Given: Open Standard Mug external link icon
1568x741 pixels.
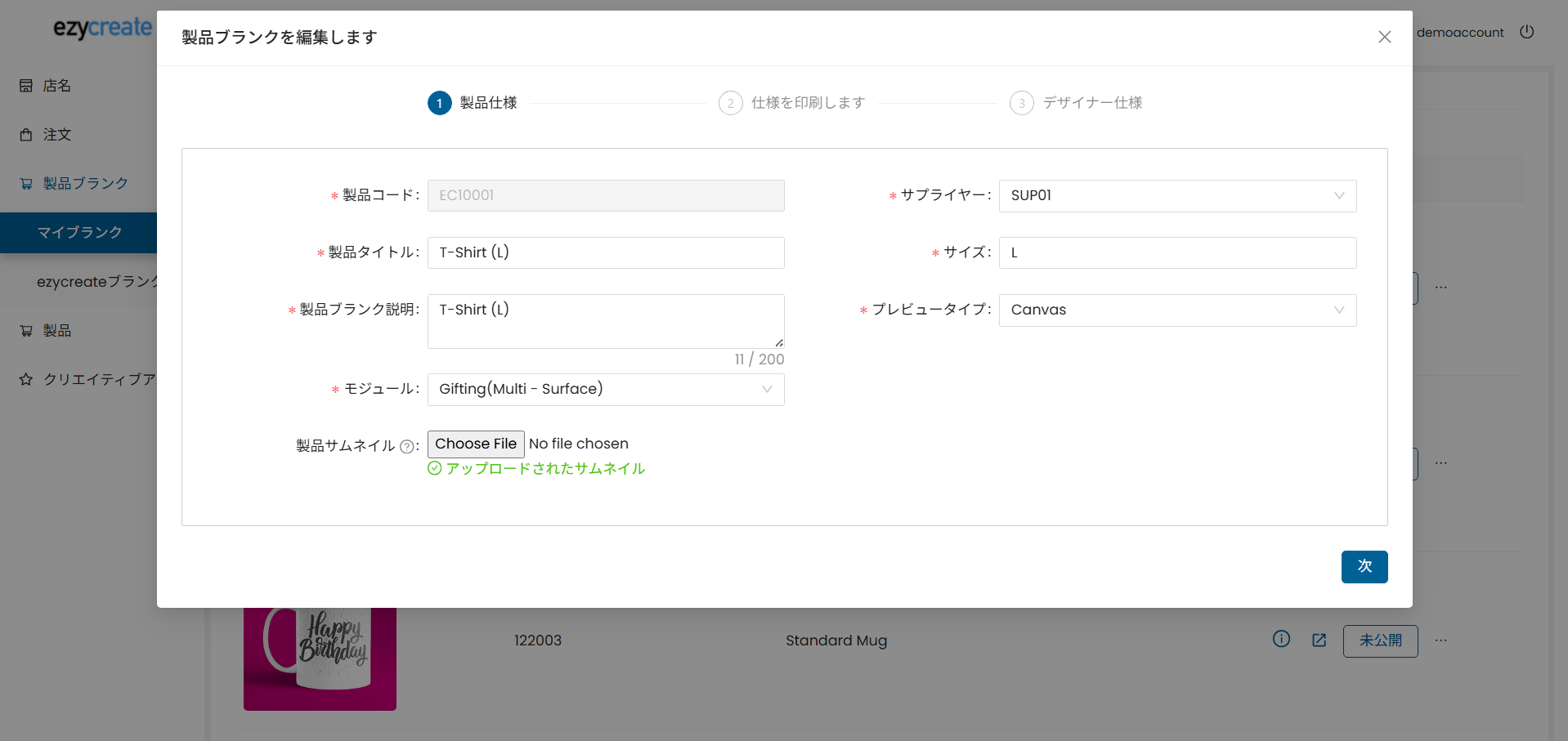Looking at the screenshot, I should click(1319, 641).
